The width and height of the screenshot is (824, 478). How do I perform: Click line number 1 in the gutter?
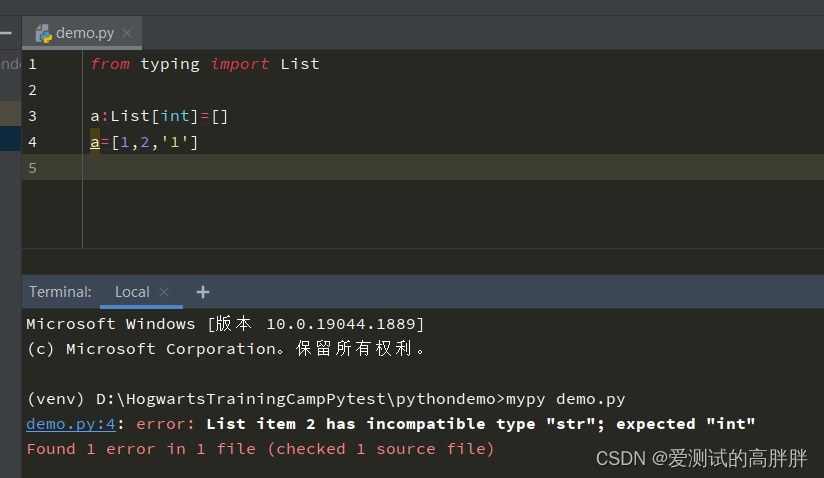pyautogui.click(x=33, y=64)
